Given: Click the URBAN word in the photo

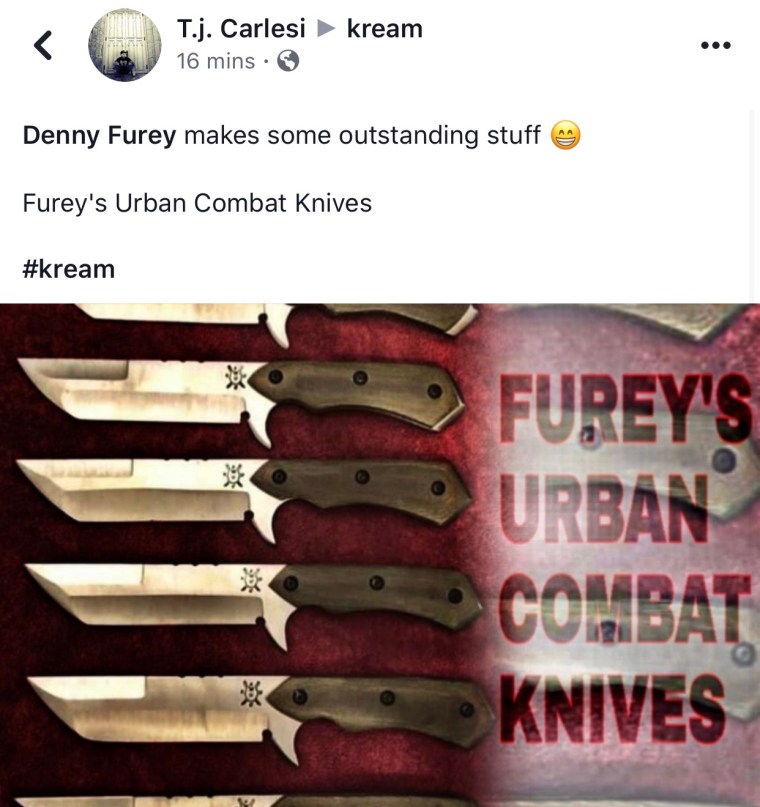Looking at the screenshot, I should (x=604, y=508).
